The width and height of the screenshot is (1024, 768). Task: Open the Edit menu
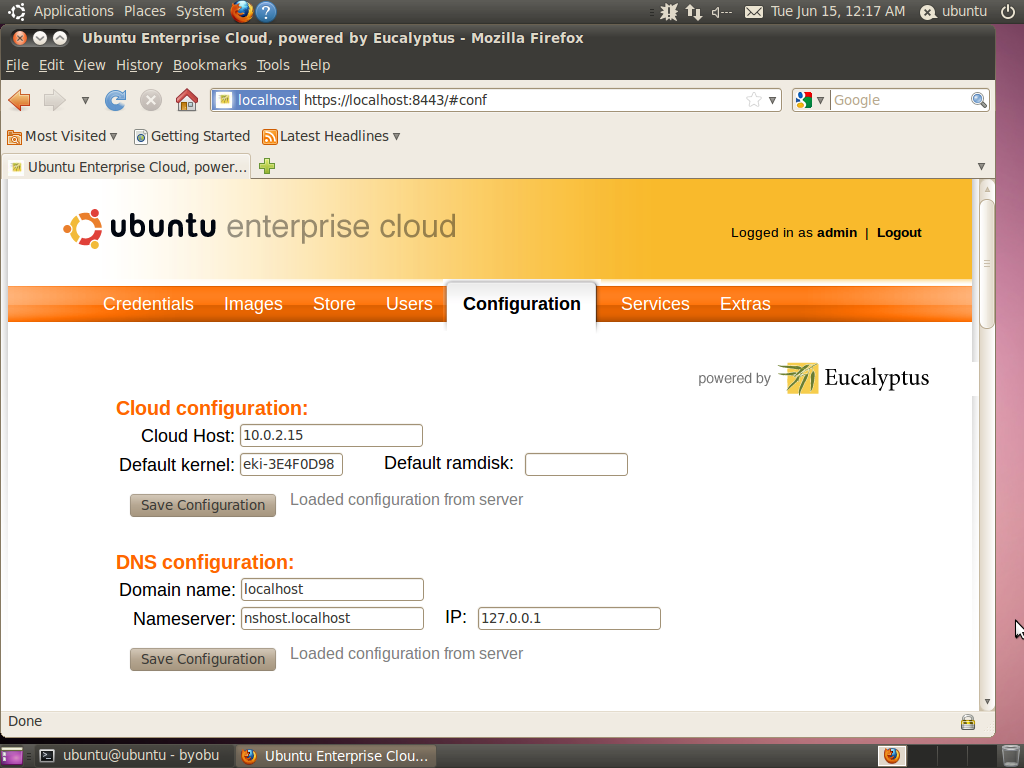pyautogui.click(x=51, y=65)
